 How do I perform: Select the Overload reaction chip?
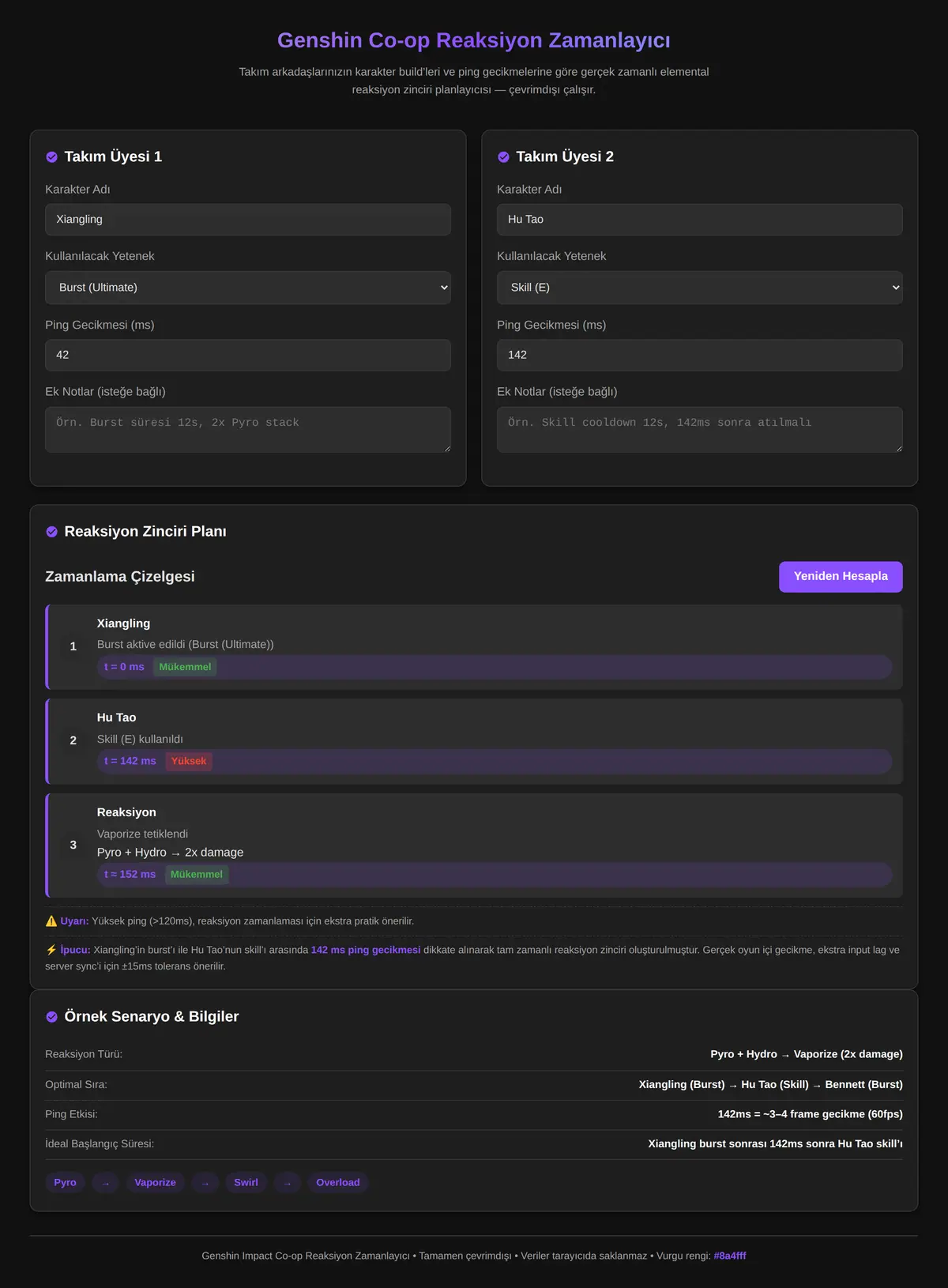pos(338,1183)
